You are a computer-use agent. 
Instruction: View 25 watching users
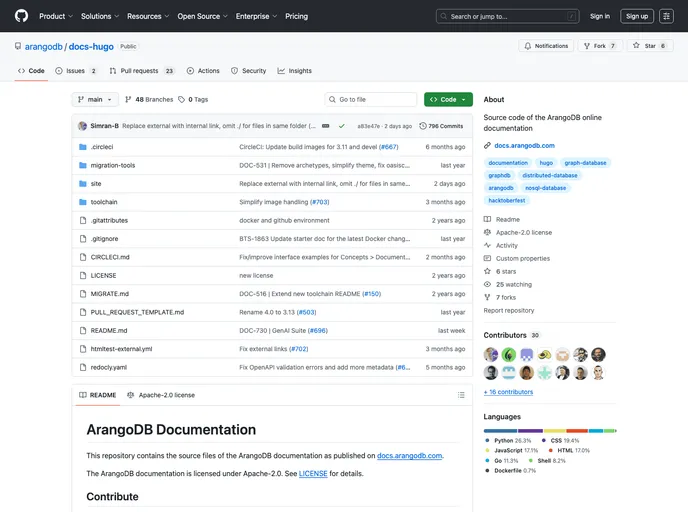[508, 284]
